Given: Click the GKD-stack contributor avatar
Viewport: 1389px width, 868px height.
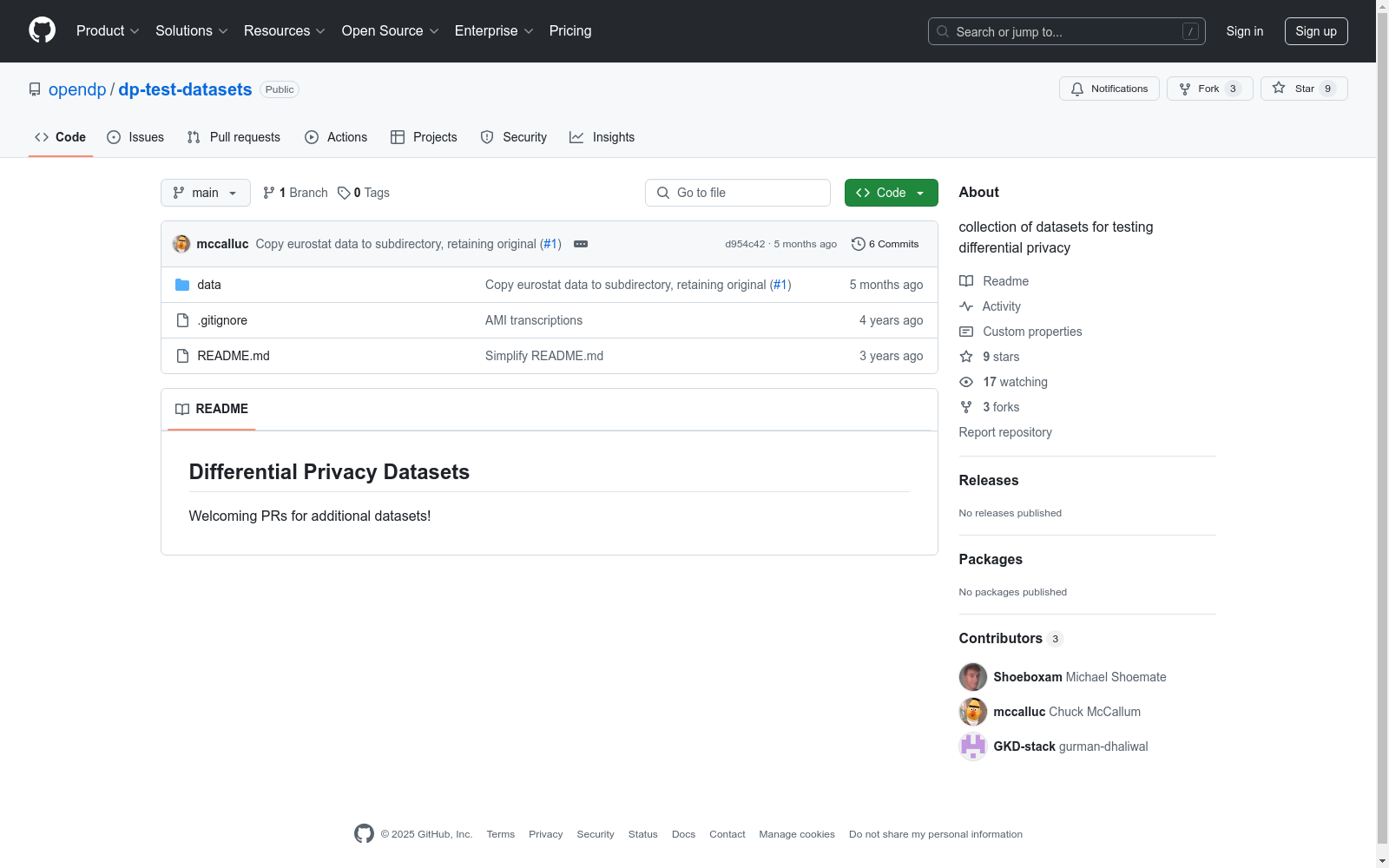Looking at the screenshot, I should click(973, 746).
